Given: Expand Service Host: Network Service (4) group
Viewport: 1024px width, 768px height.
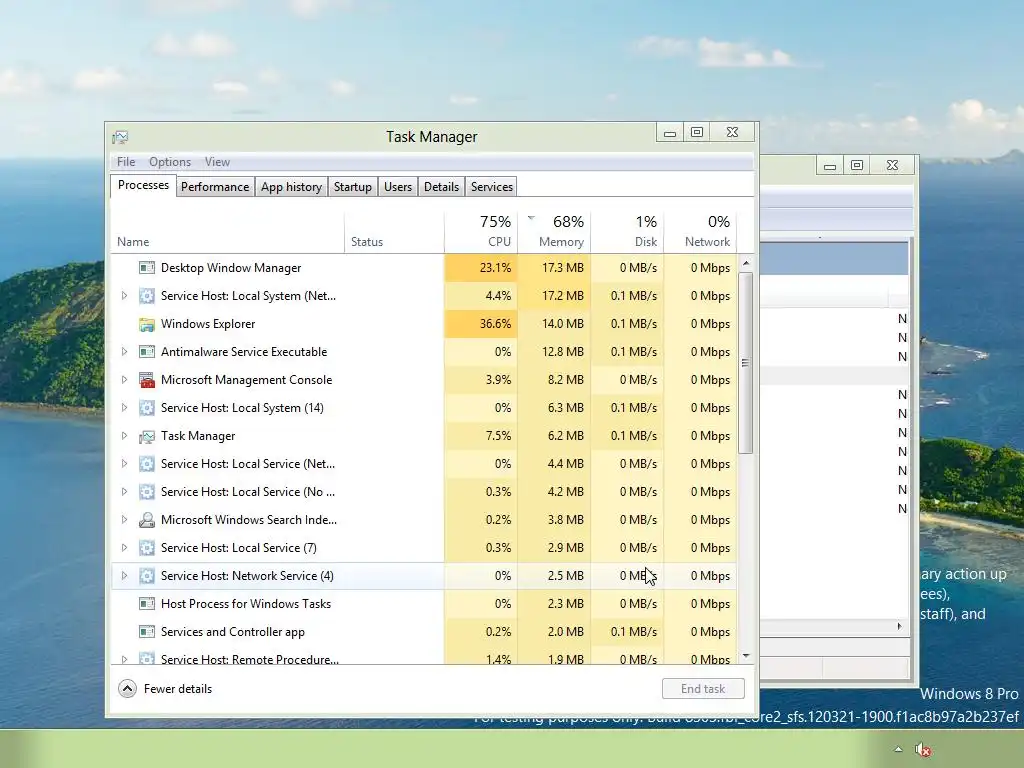Looking at the screenshot, I should coord(124,576).
